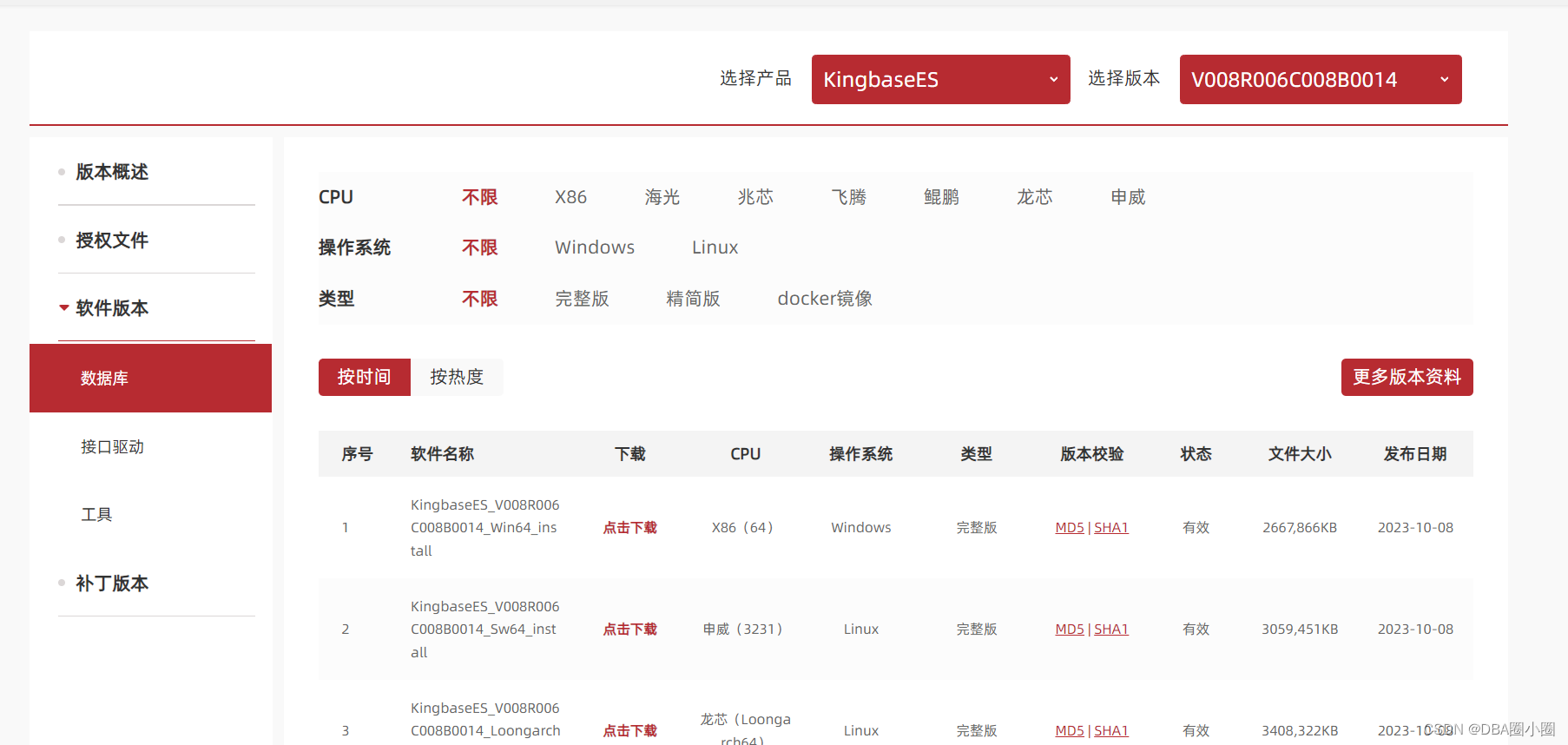Filter operating system by Windows

(595, 247)
